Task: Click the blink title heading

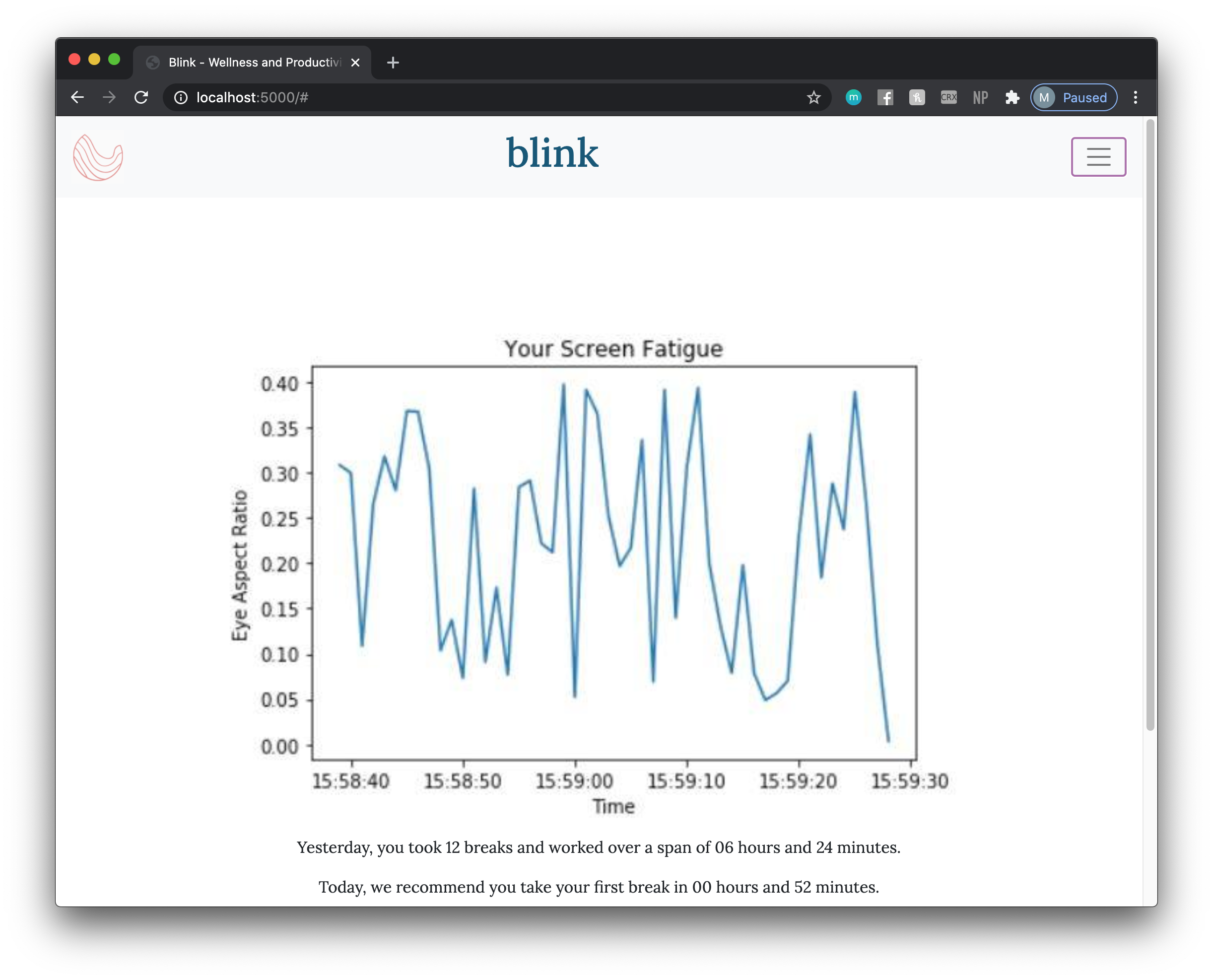Action: (x=551, y=153)
